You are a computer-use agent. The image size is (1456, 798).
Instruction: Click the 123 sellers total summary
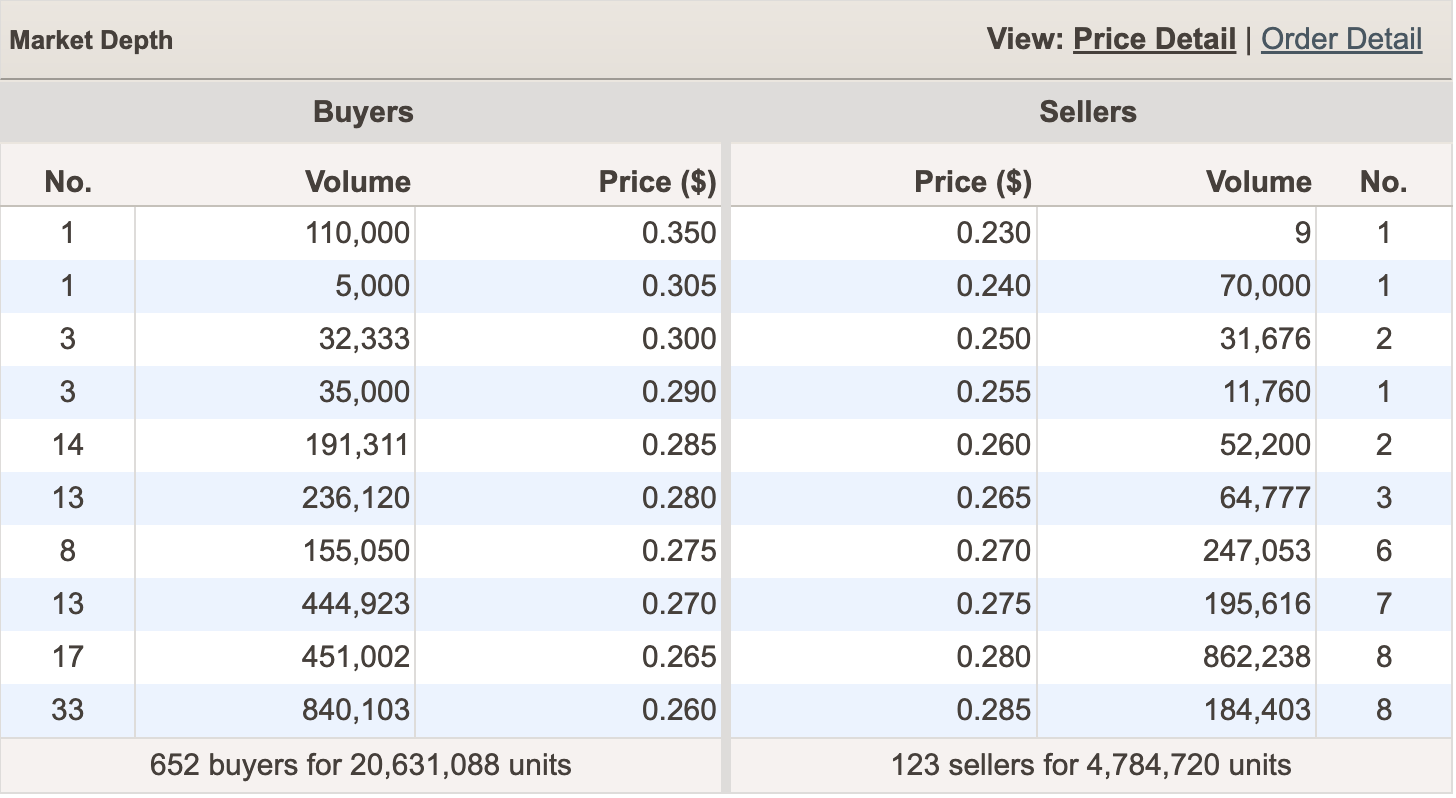(x=1091, y=766)
